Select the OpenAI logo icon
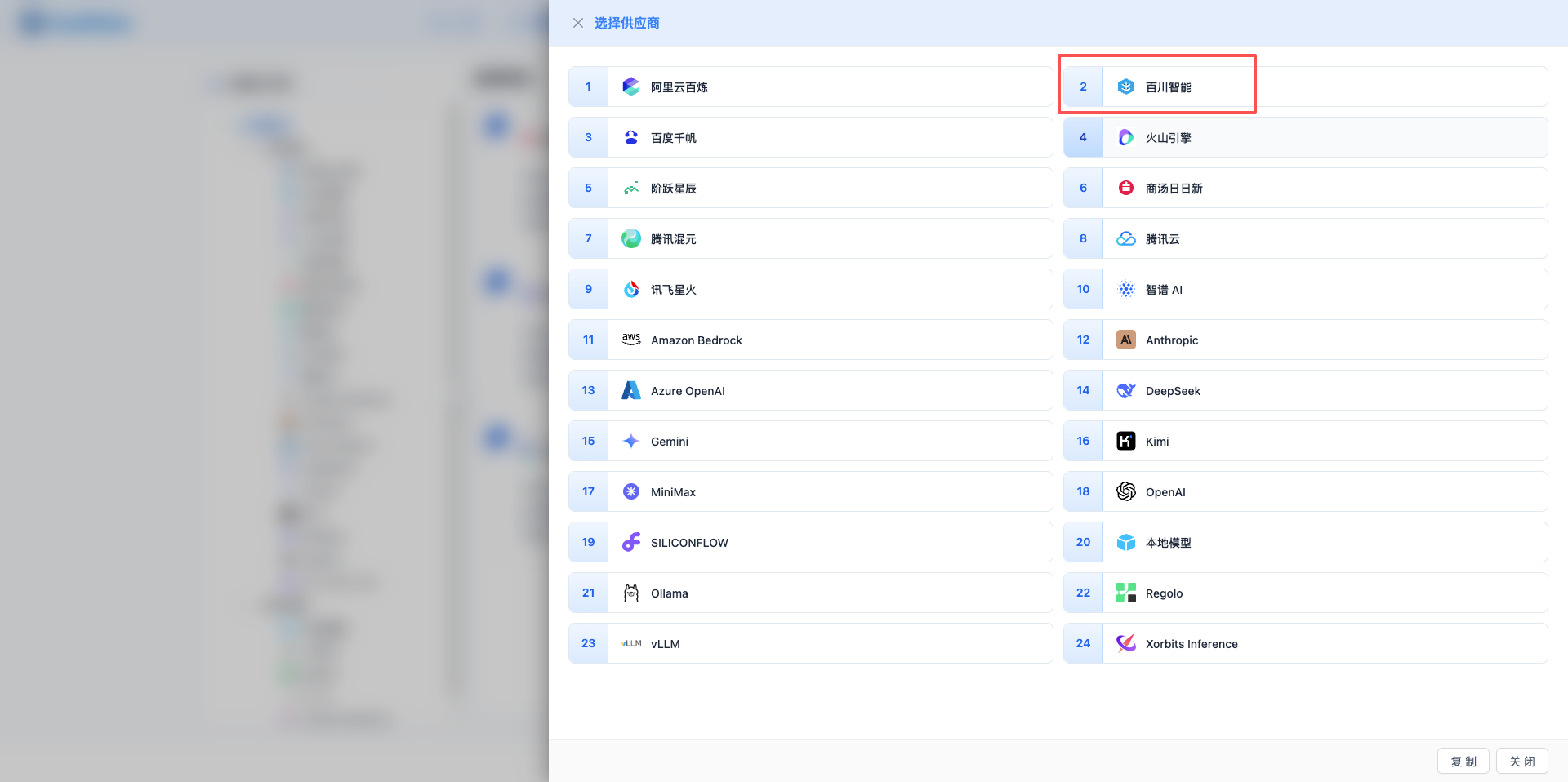 tap(1125, 491)
